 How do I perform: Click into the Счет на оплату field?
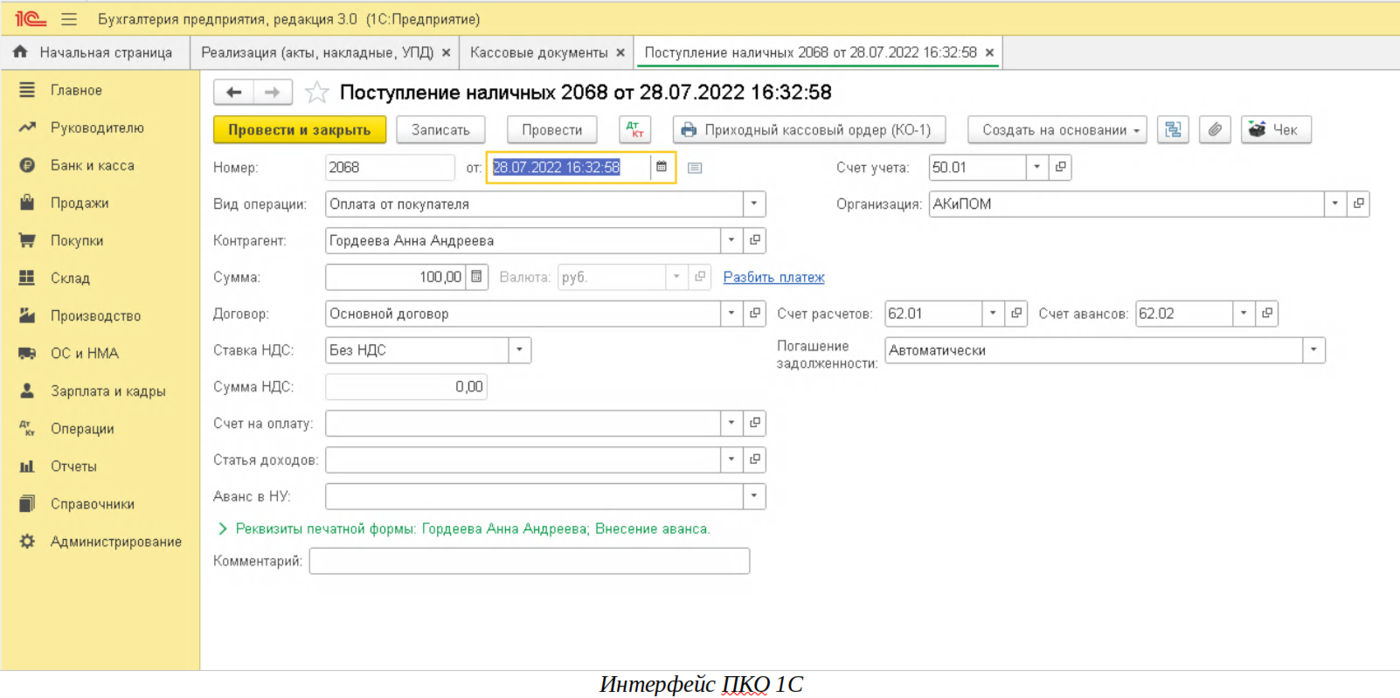pos(523,423)
